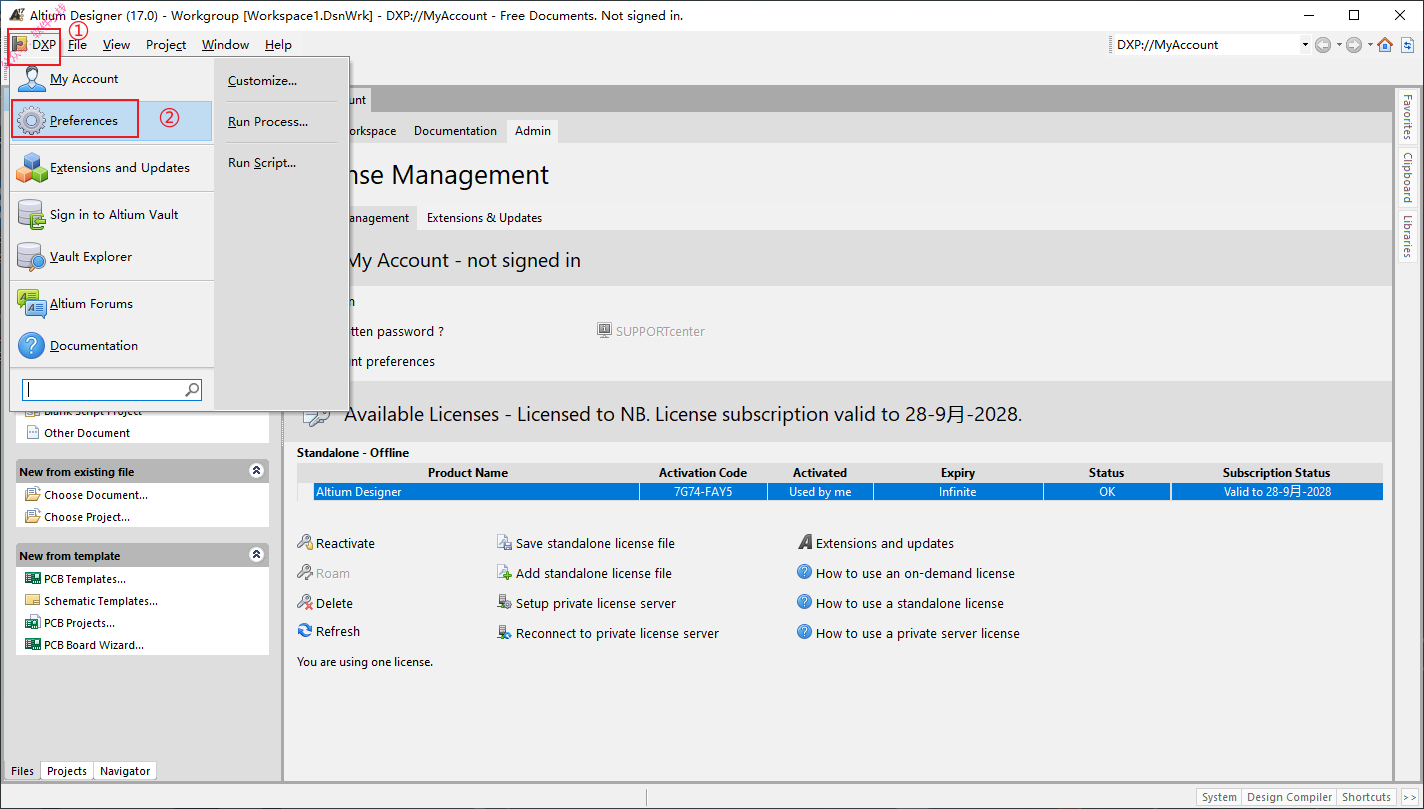Viewport: 1424px width, 809px height.
Task: Open the Favorites side panel tab
Action: [1407, 117]
